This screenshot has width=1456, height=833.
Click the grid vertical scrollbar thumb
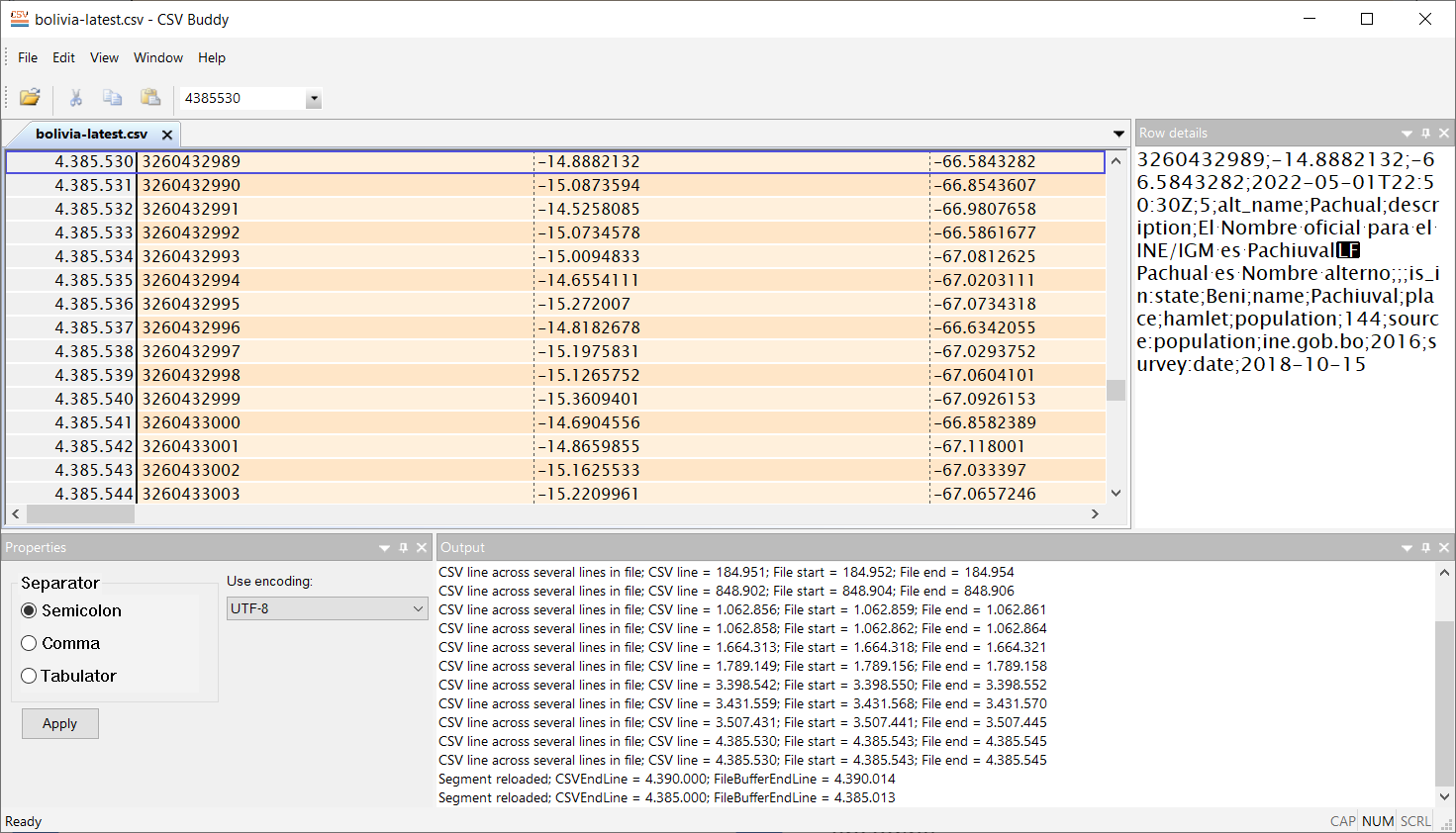1116,390
